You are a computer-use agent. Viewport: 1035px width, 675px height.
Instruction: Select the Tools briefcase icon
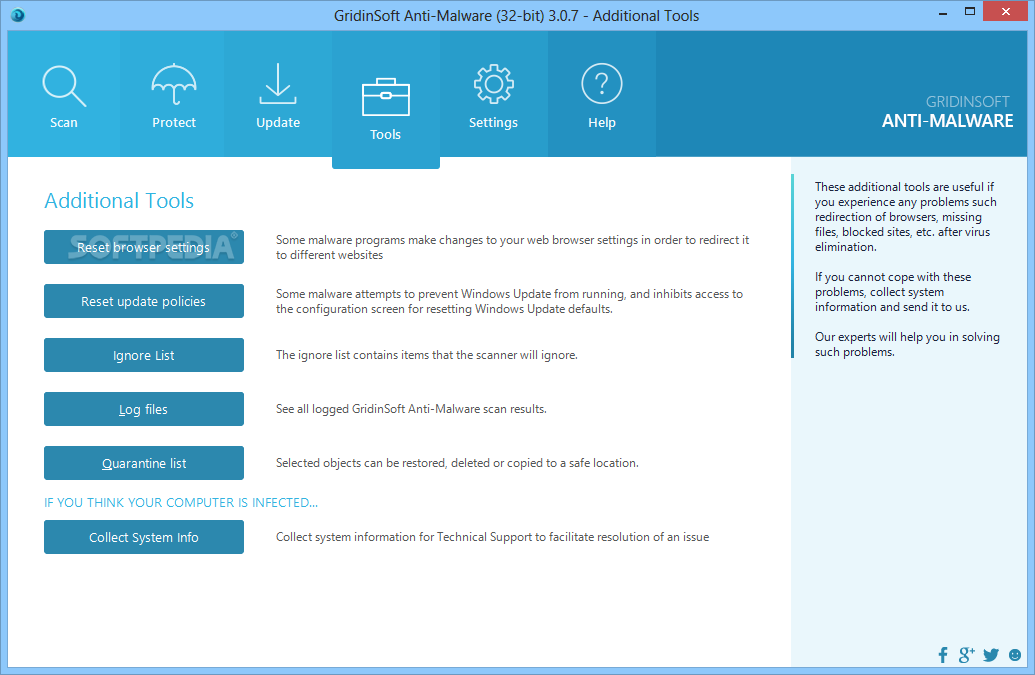pos(385,97)
